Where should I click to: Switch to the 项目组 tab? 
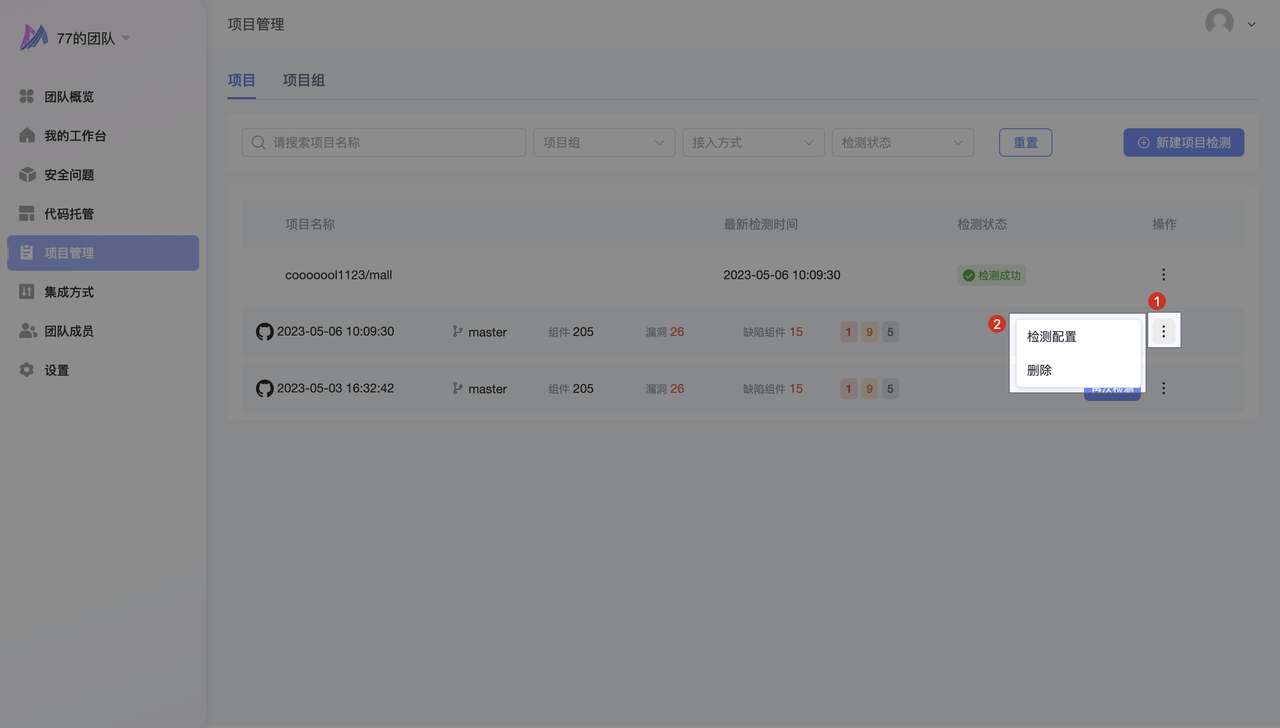tap(304, 80)
